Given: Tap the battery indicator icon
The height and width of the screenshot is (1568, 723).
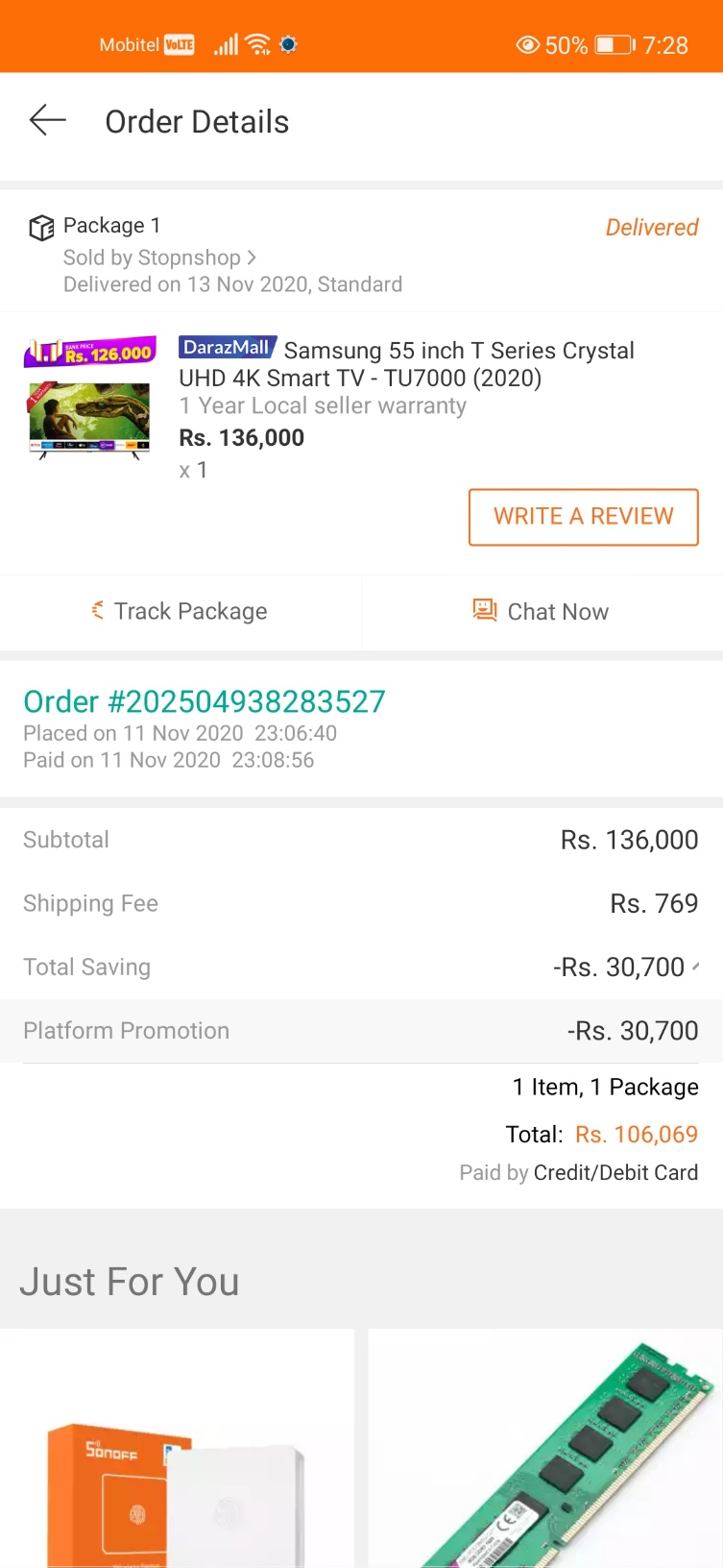Looking at the screenshot, I should (615, 45).
